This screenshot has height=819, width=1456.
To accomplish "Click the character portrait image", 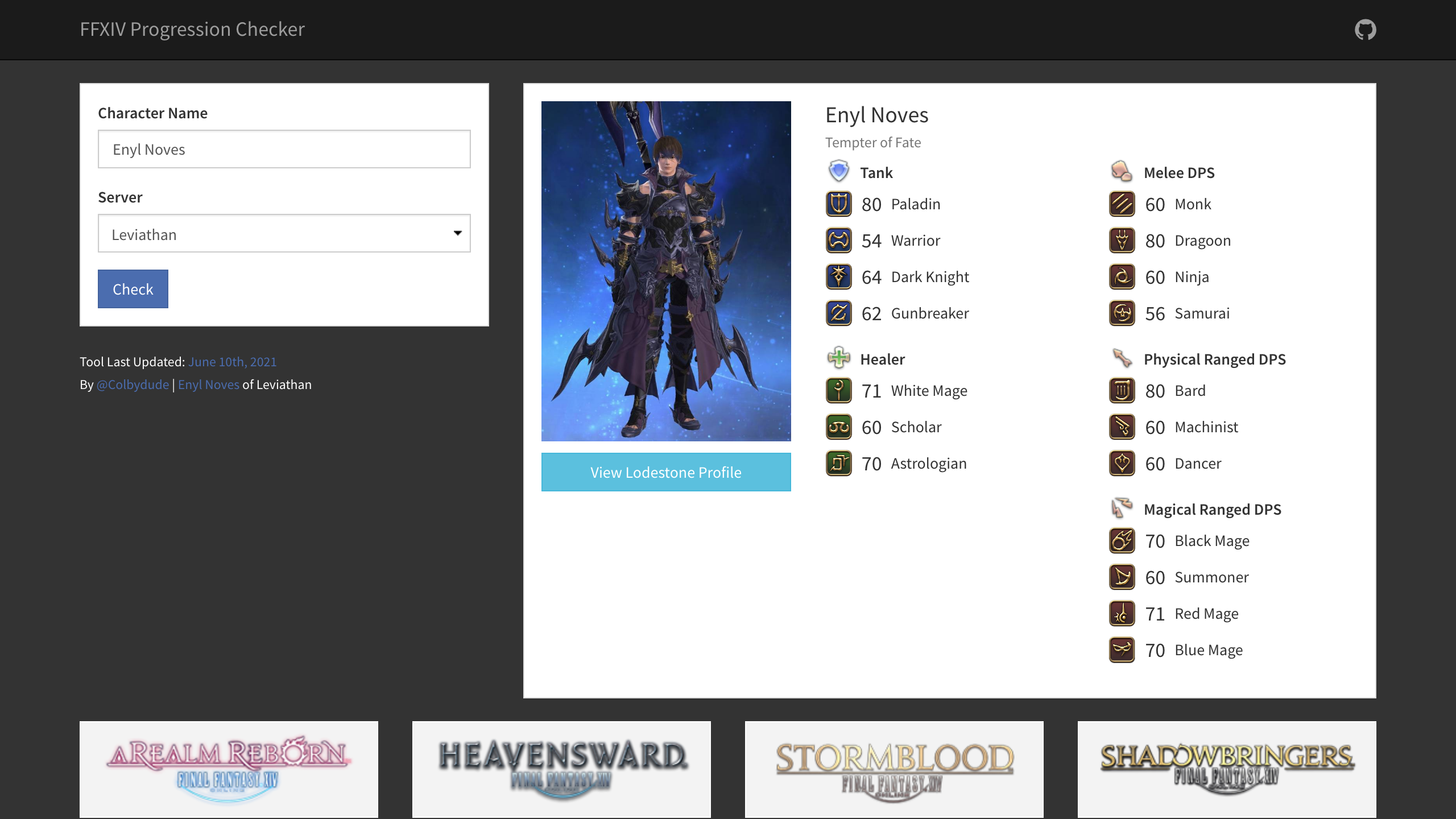I will (666, 271).
